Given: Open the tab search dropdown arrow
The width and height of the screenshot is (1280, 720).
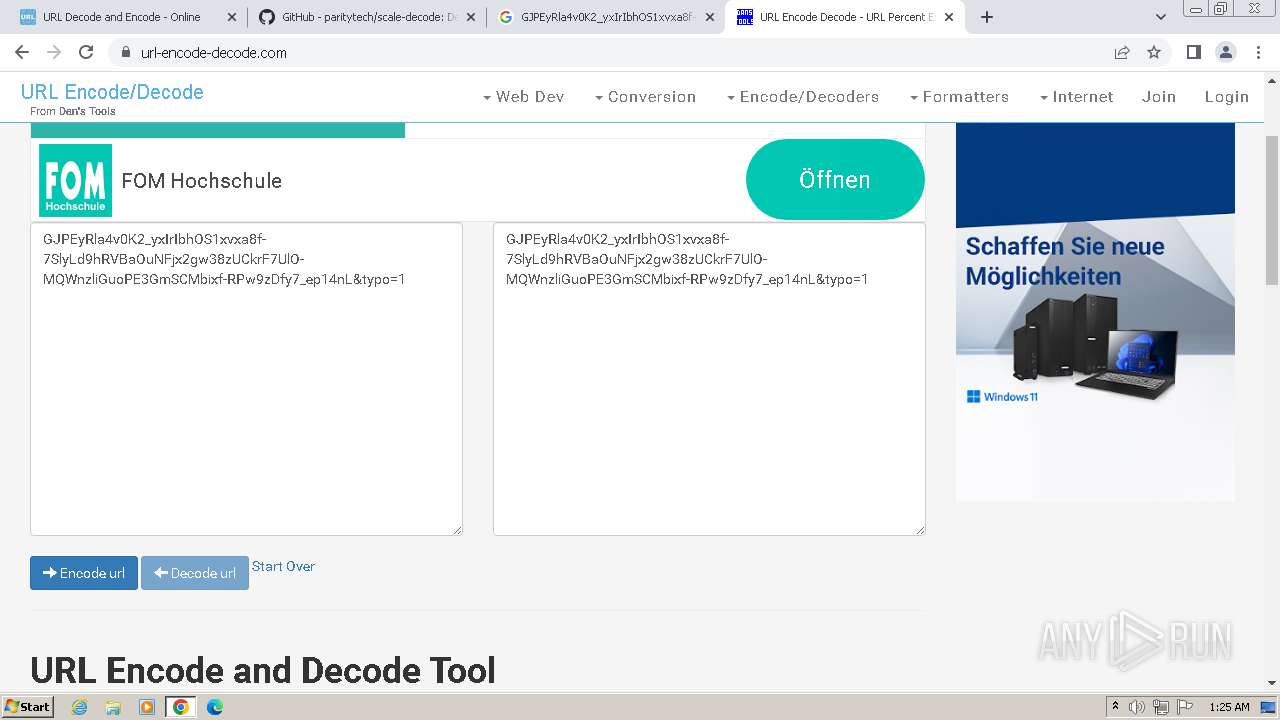Looking at the screenshot, I should coord(1160,17).
